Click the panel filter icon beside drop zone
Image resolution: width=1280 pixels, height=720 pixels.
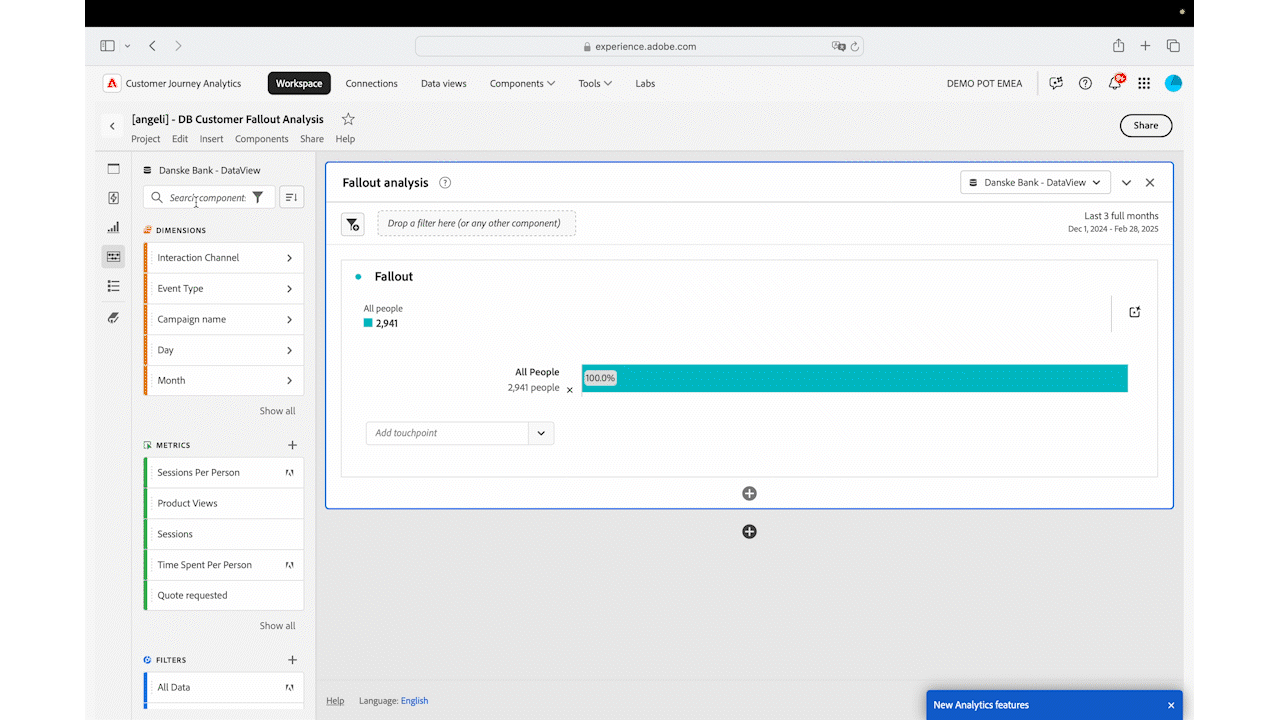click(x=353, y=224)
